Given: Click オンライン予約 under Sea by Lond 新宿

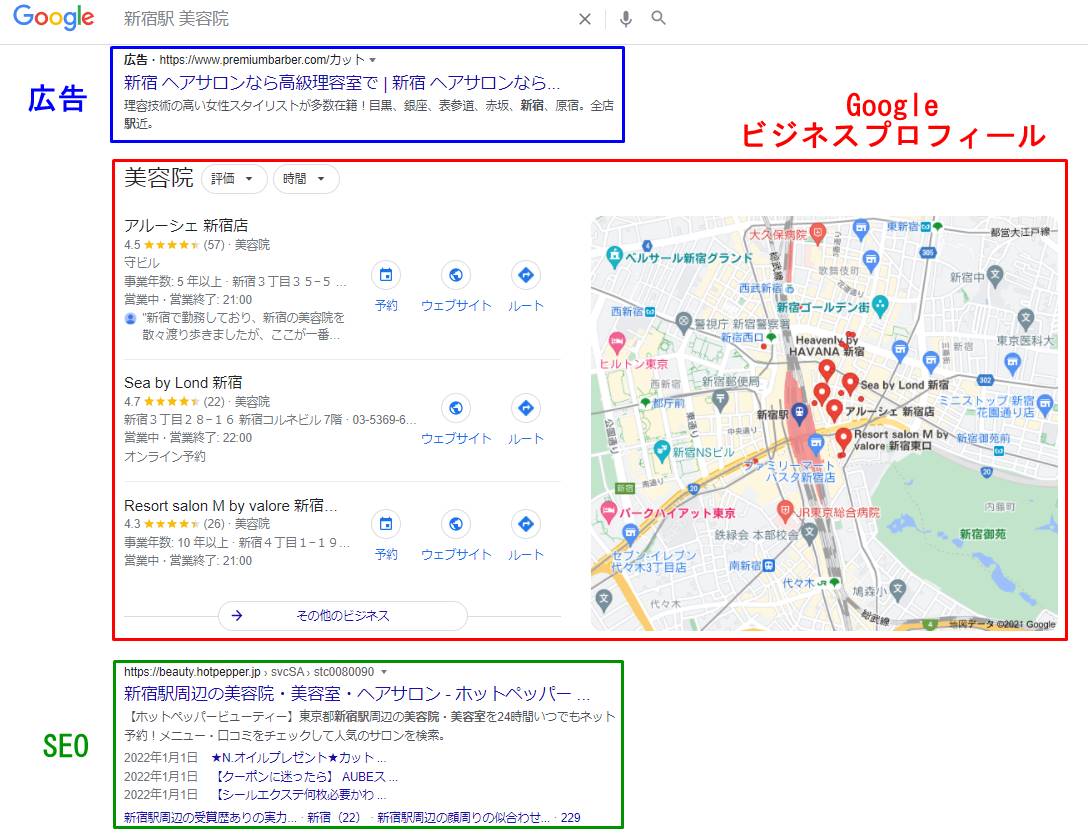Looking at the screenshot, I should point(164,456).
